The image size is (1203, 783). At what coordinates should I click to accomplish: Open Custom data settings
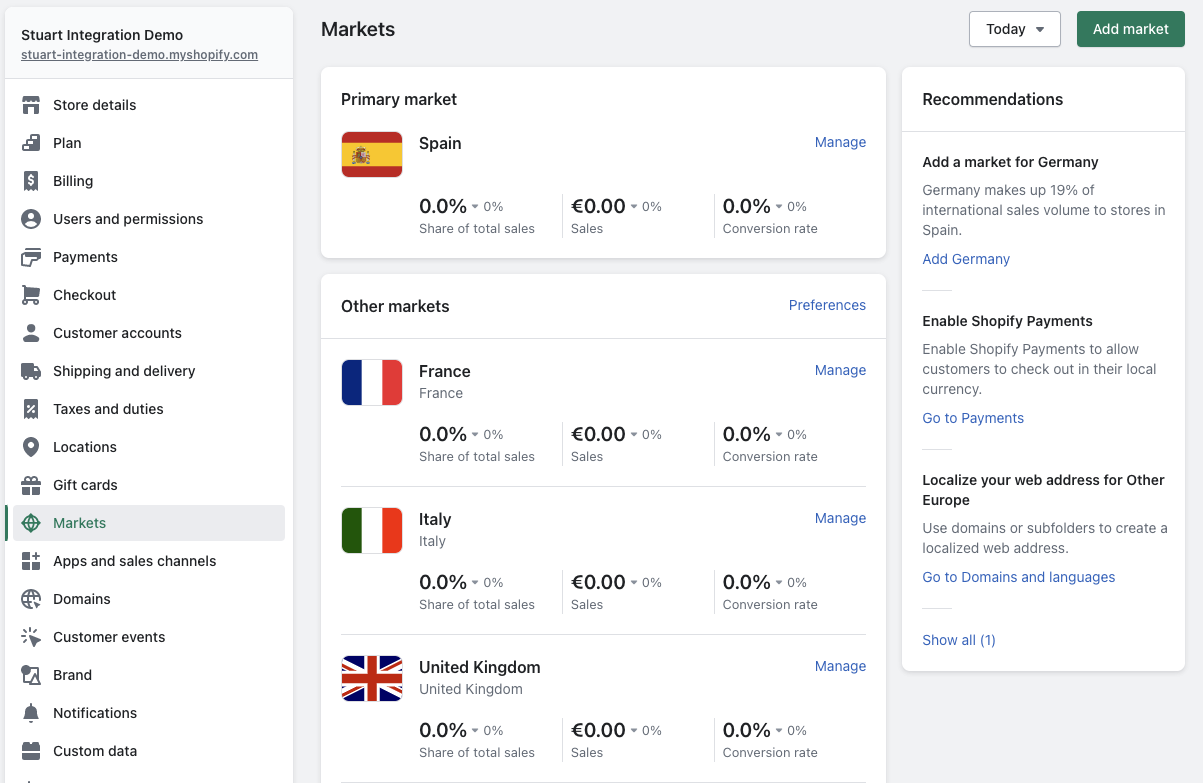[149, 751]
